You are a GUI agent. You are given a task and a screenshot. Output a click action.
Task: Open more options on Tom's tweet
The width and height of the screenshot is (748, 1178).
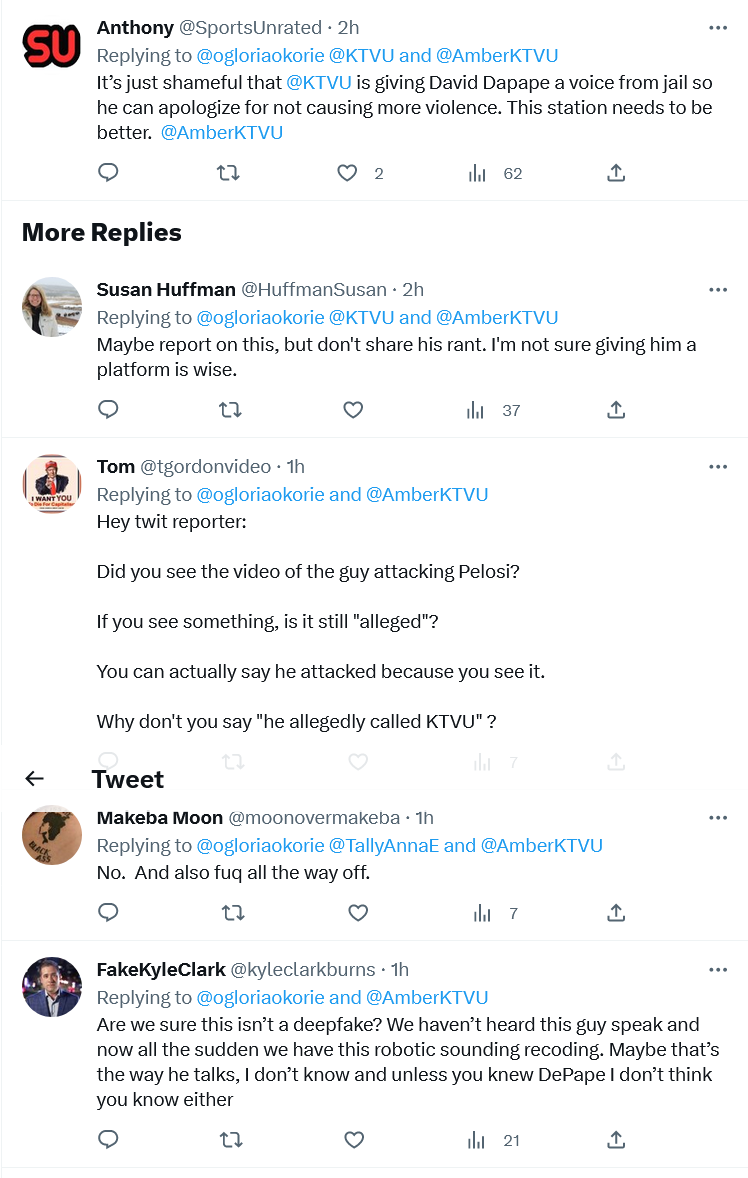click(x=718, y=466)
